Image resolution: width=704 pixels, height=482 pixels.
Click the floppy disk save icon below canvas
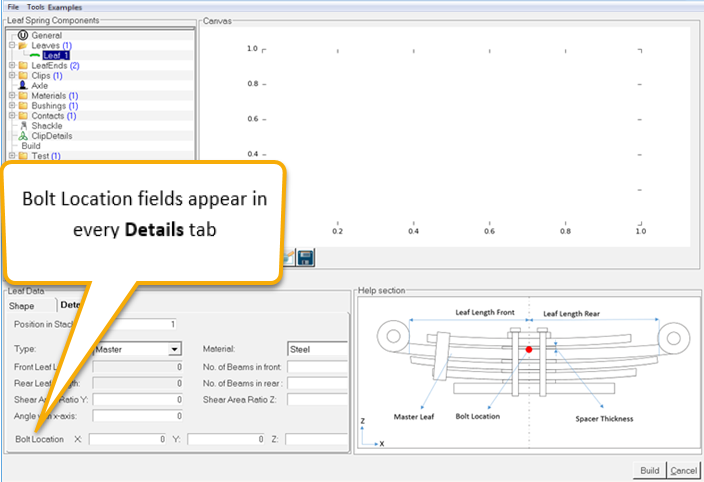[306, 258]
